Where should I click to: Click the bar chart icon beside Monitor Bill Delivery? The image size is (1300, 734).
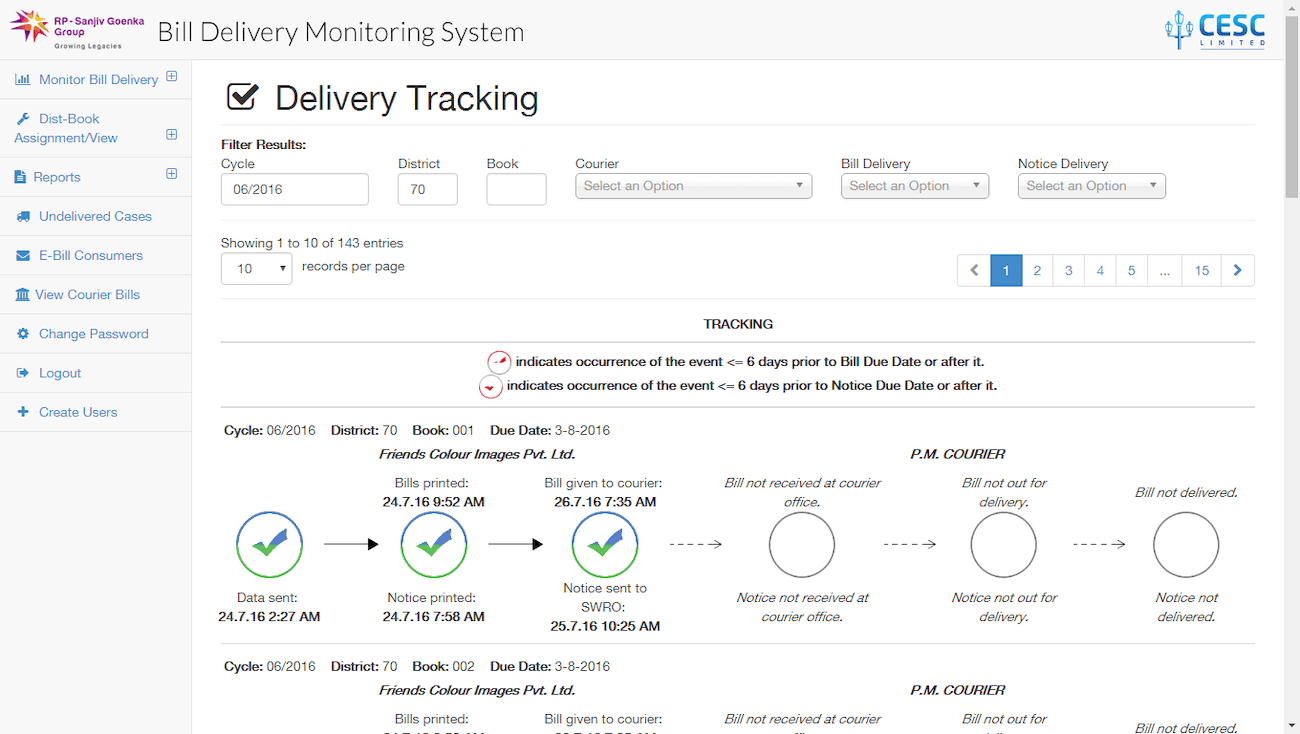pyautogui.click(x=22, y=80)
